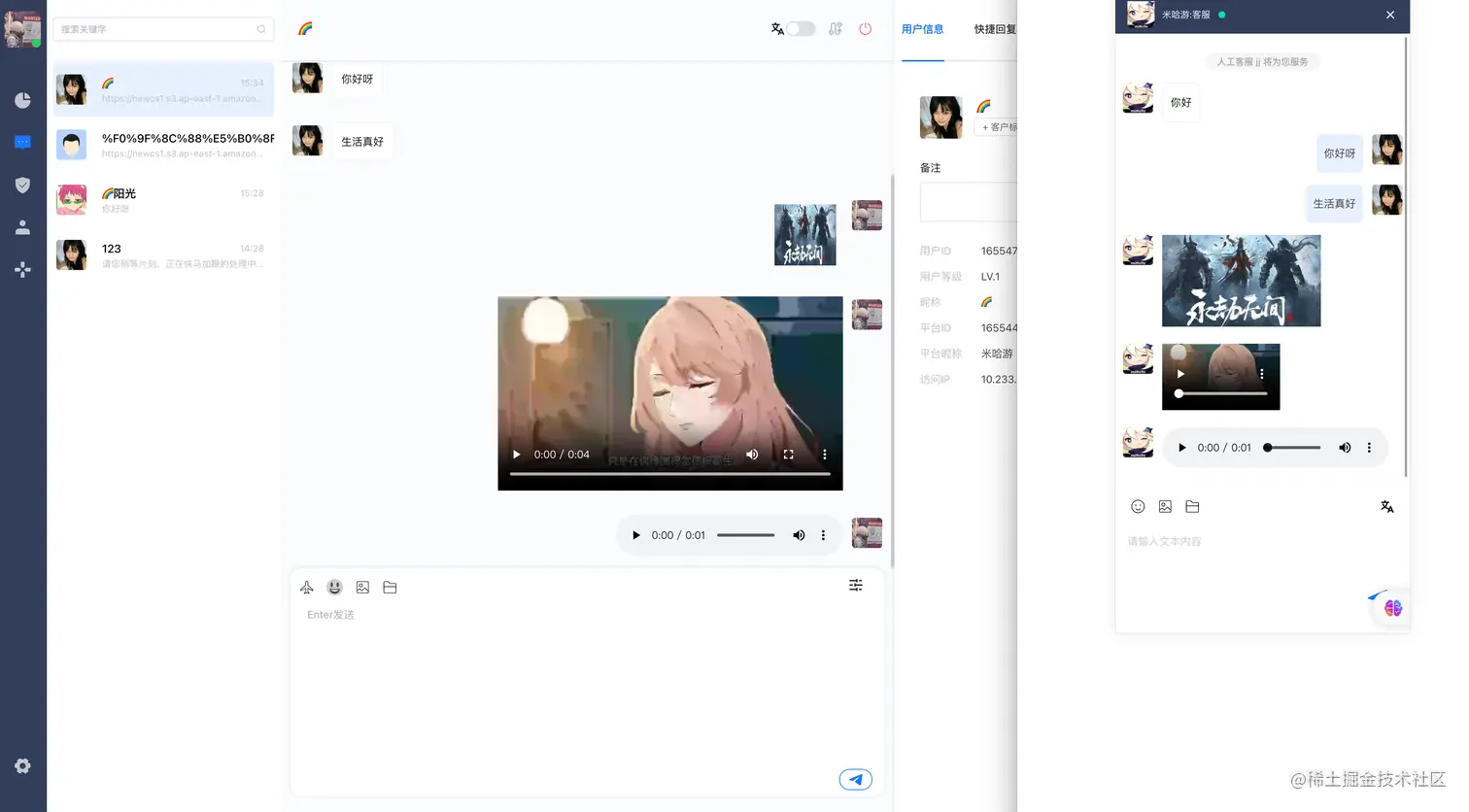Open the user management sidebar icon
1469x812 pixels.
[22, 227]
